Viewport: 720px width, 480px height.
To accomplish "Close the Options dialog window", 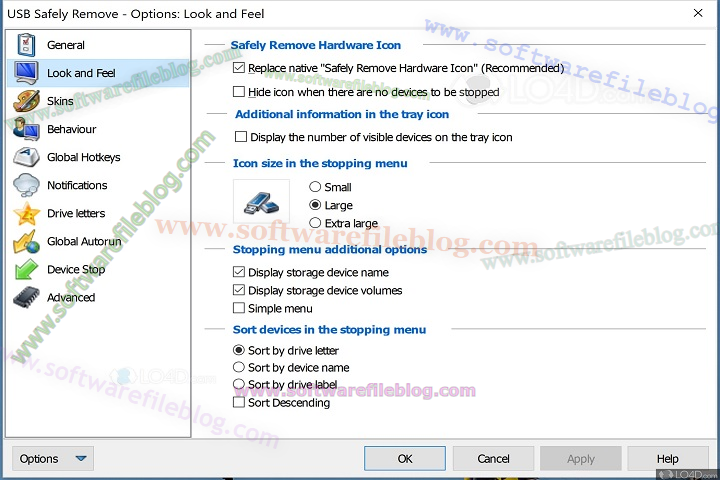I will click(698, 13).
